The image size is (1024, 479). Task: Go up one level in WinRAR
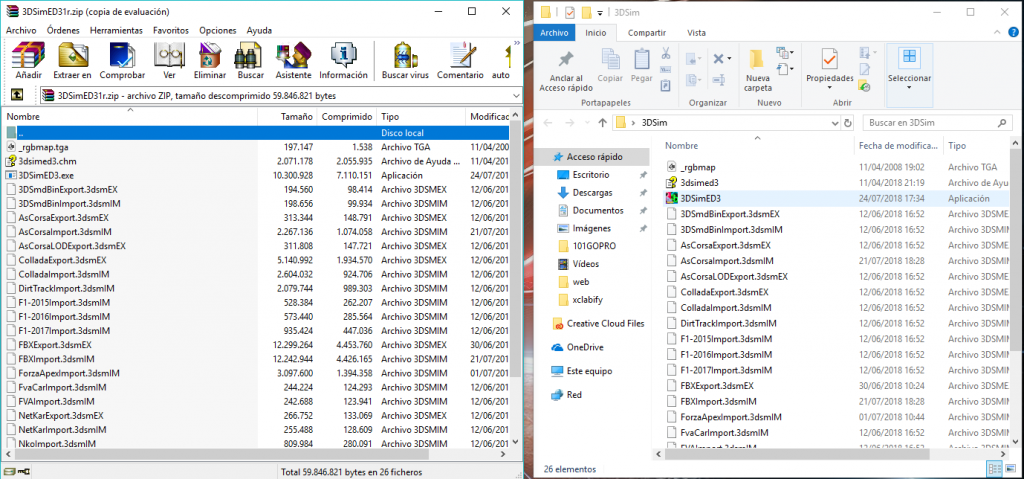[18, 95]
